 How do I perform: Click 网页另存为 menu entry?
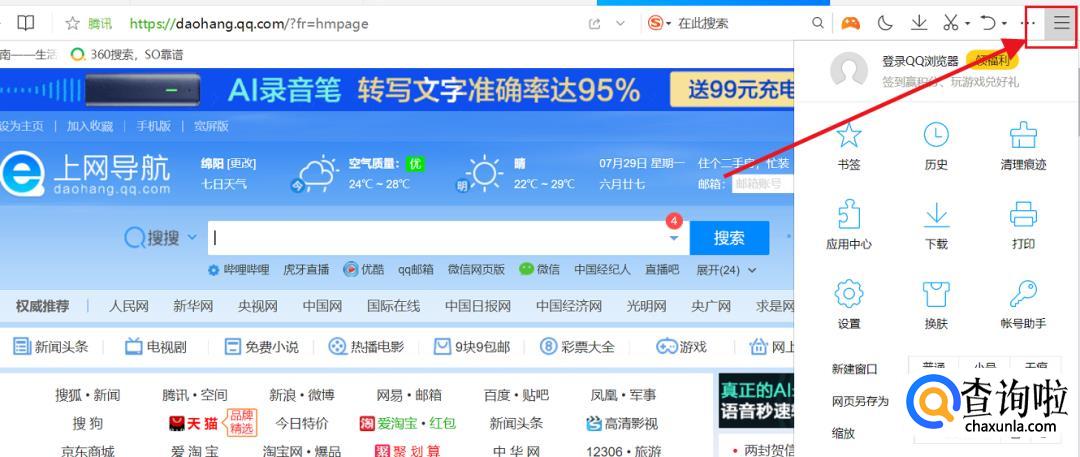pyautogui.click(x=860, y=400)
